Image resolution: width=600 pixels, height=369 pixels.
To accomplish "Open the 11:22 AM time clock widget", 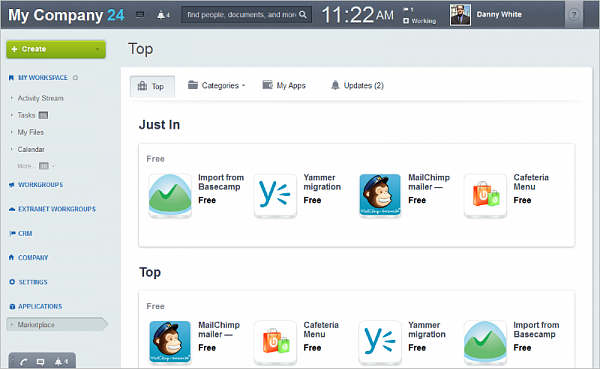I will (x=357, y=15).
